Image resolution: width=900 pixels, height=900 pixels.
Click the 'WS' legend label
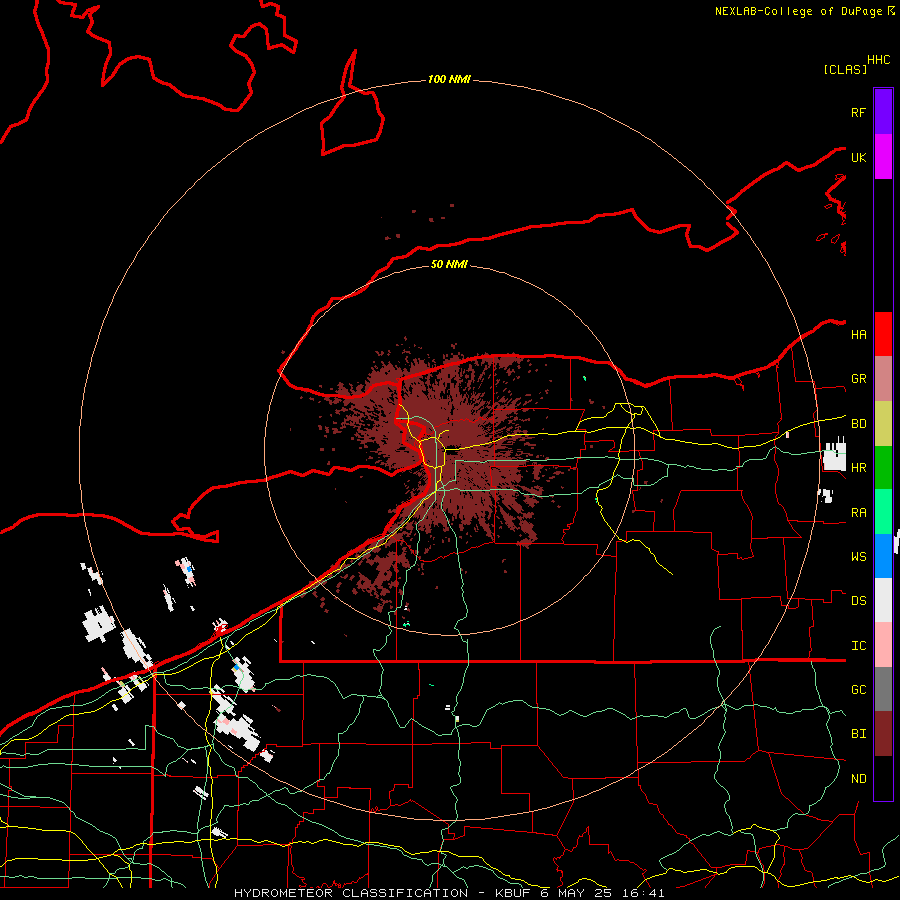pyautogui.click(x=858, y=557)
